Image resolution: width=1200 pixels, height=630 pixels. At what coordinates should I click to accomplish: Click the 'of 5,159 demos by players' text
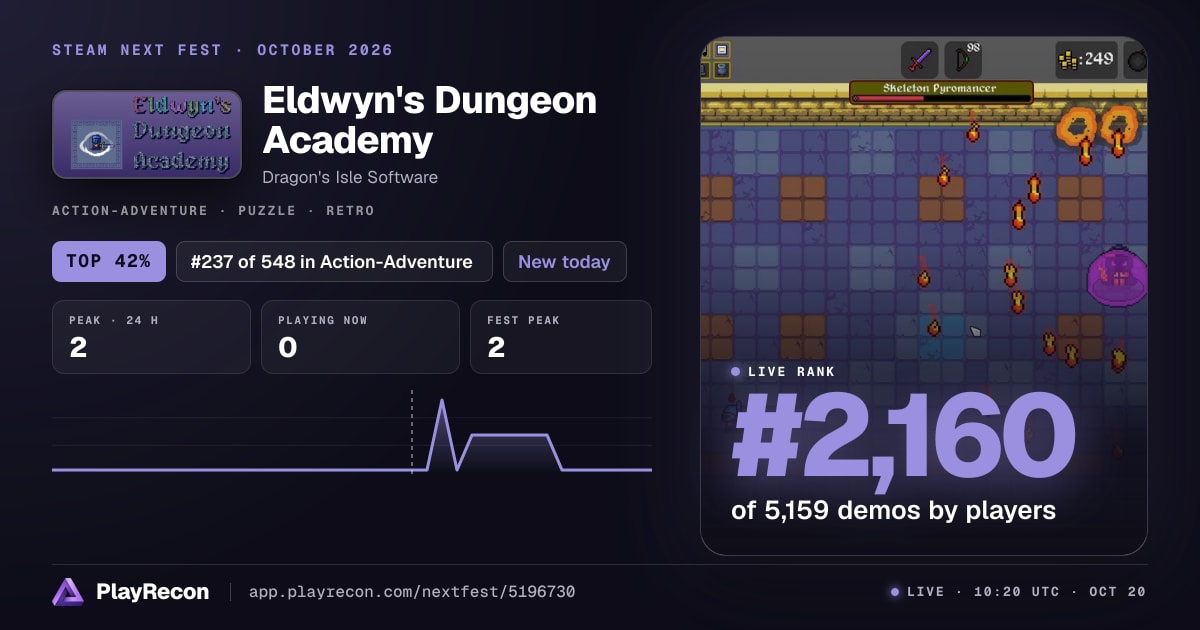click(893, 510)
